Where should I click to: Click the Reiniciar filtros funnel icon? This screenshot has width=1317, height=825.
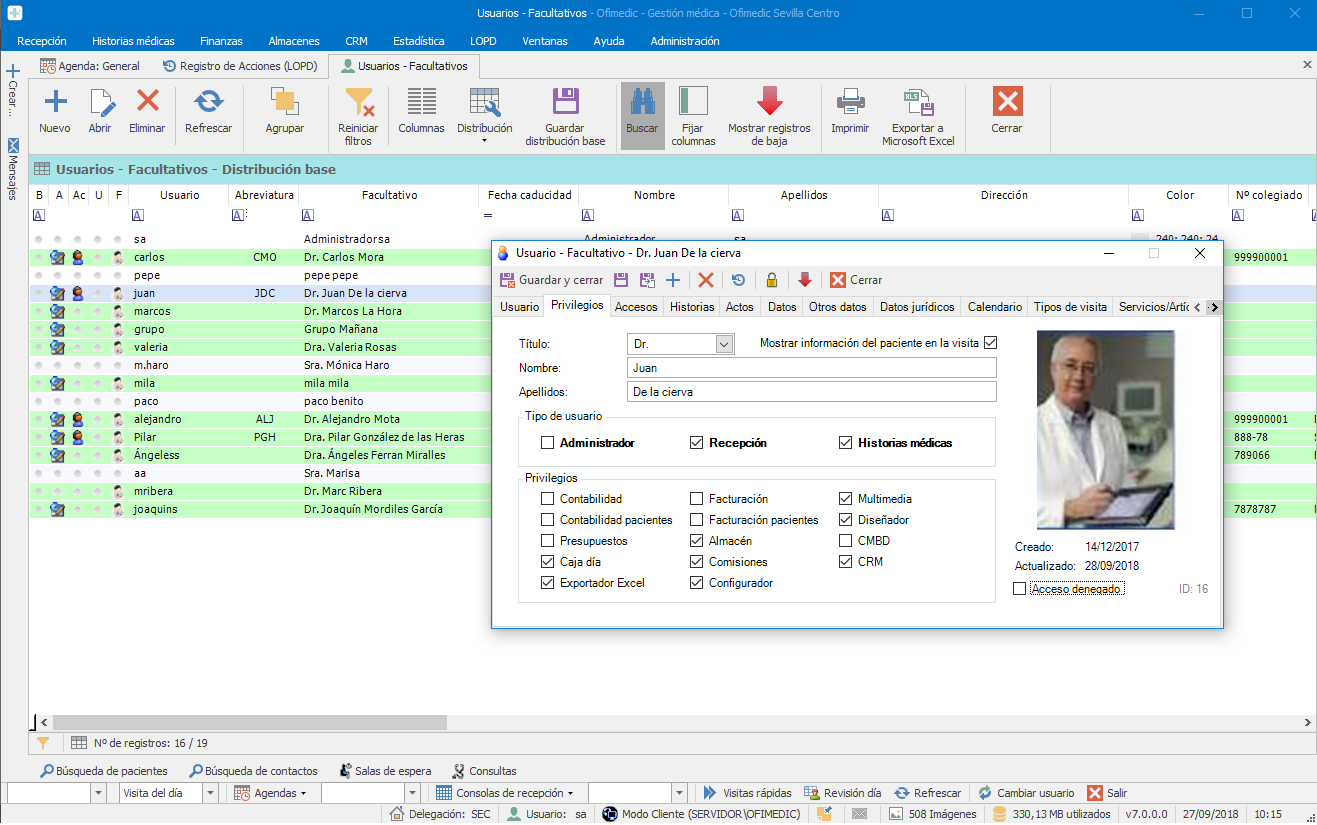(358, 102)
